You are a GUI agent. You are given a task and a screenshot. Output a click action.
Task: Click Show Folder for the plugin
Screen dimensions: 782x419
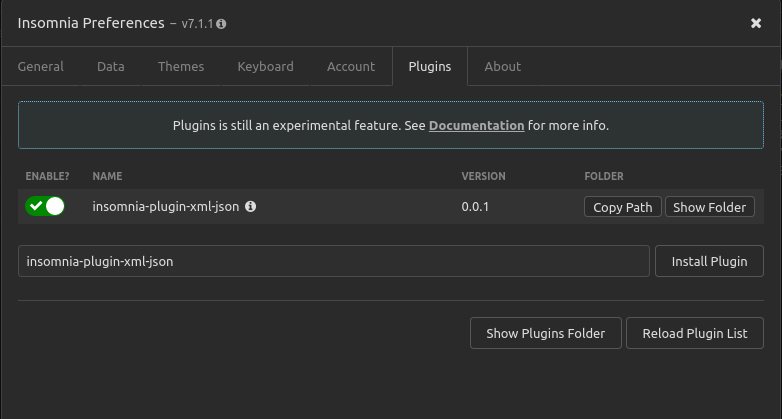[x=710, y=207]
